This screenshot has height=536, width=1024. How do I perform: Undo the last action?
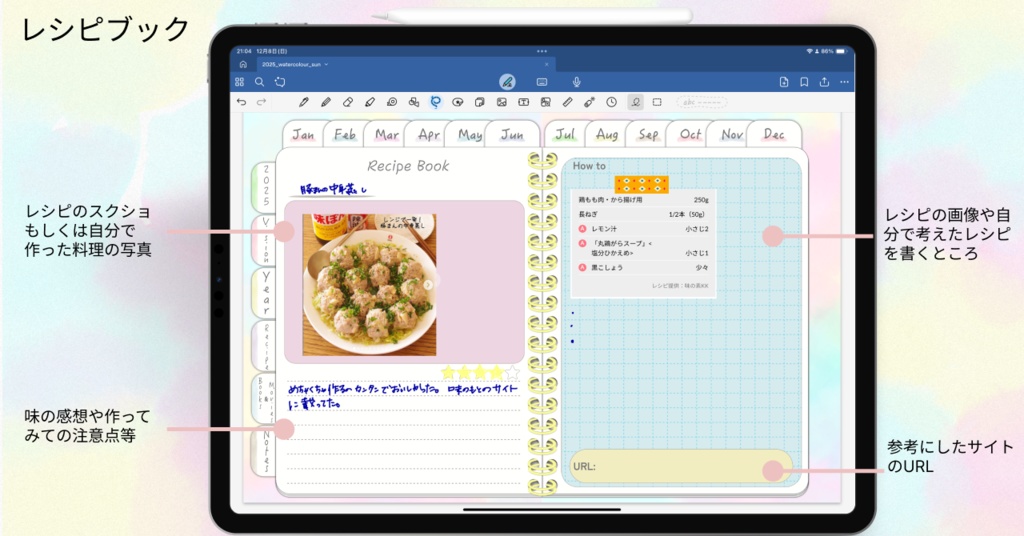242,102
